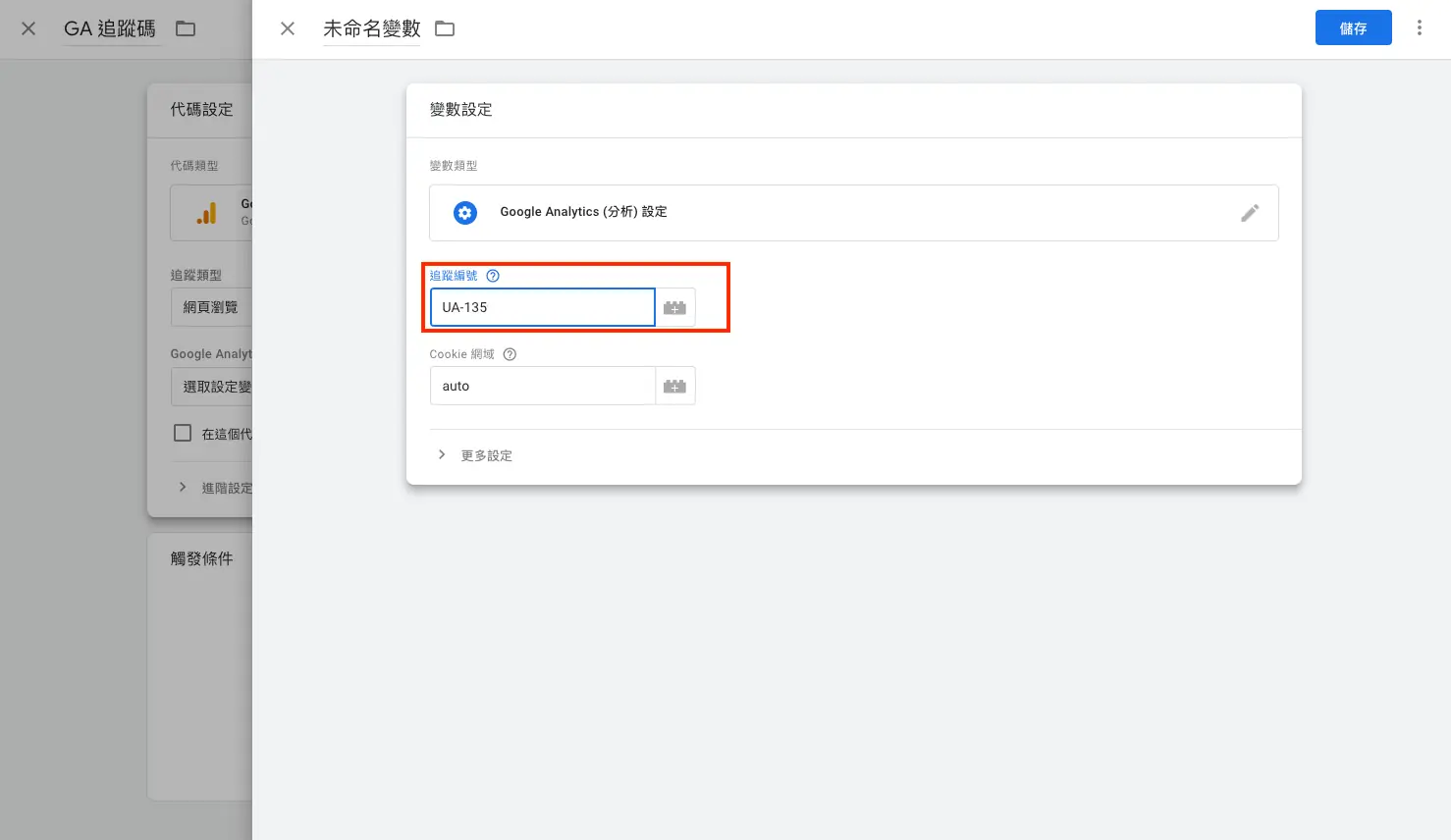Save the variable with 儲存

1354,28
